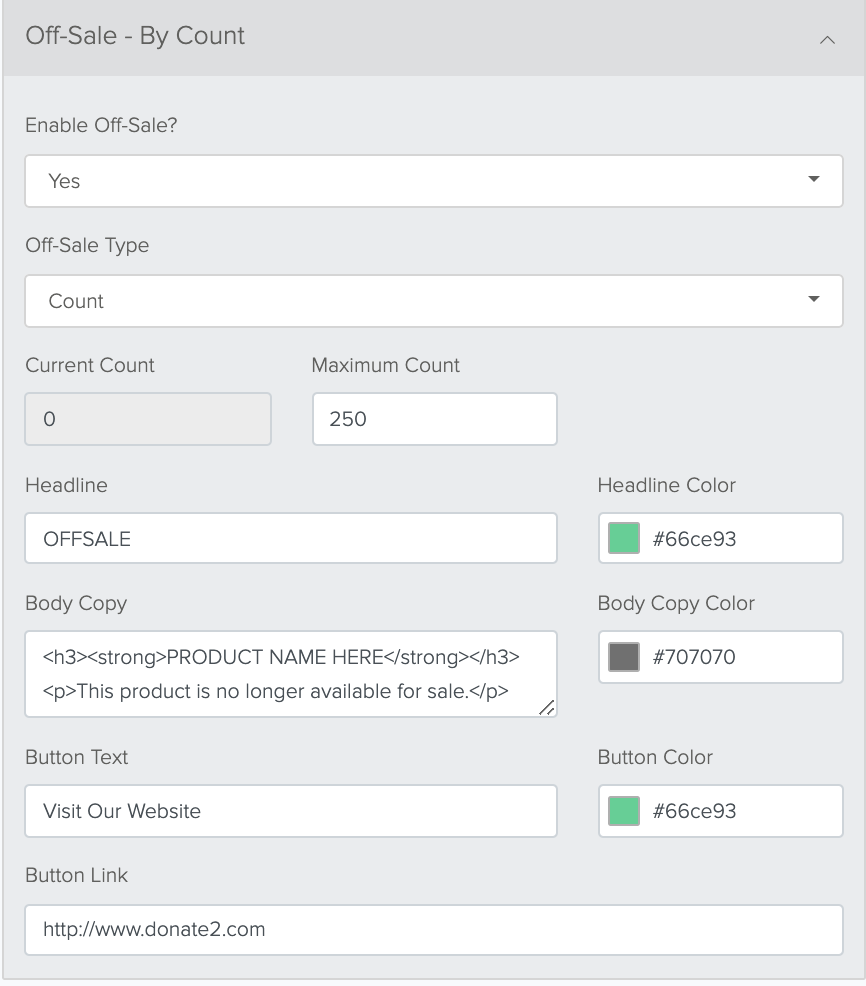The image size is (866, 986).
Task: Click the Headline Color hex value #66ce93
Action: pyautogui.click(x=694, y=539)
